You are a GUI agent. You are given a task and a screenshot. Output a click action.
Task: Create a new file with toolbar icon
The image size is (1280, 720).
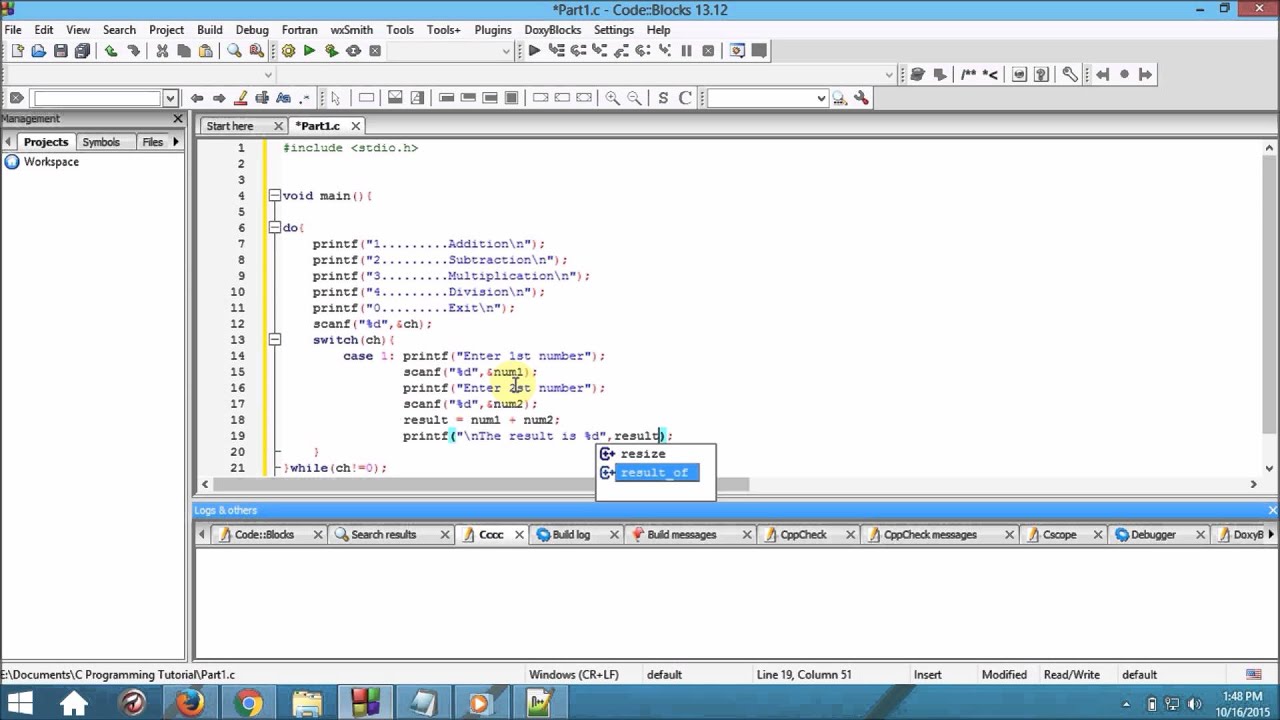(17, 51)
